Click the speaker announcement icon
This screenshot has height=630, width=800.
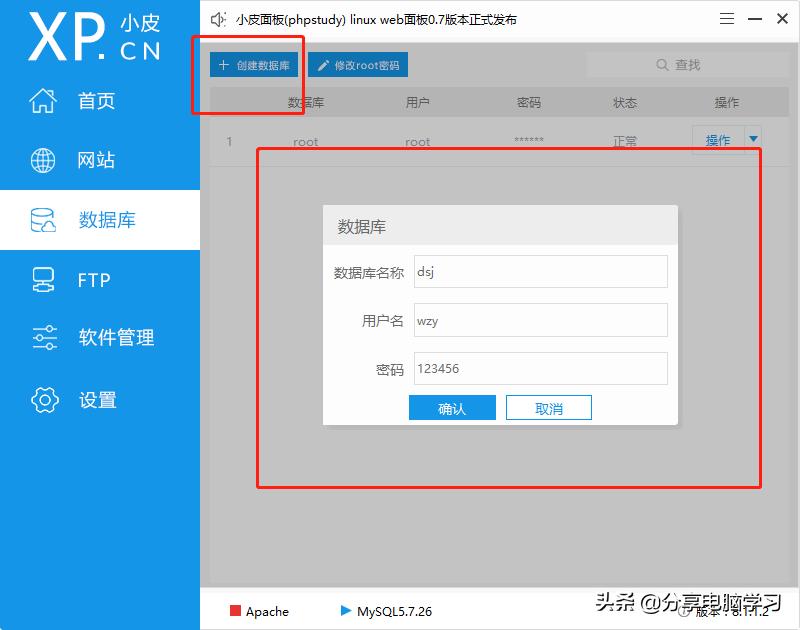[x=217, y=18]
